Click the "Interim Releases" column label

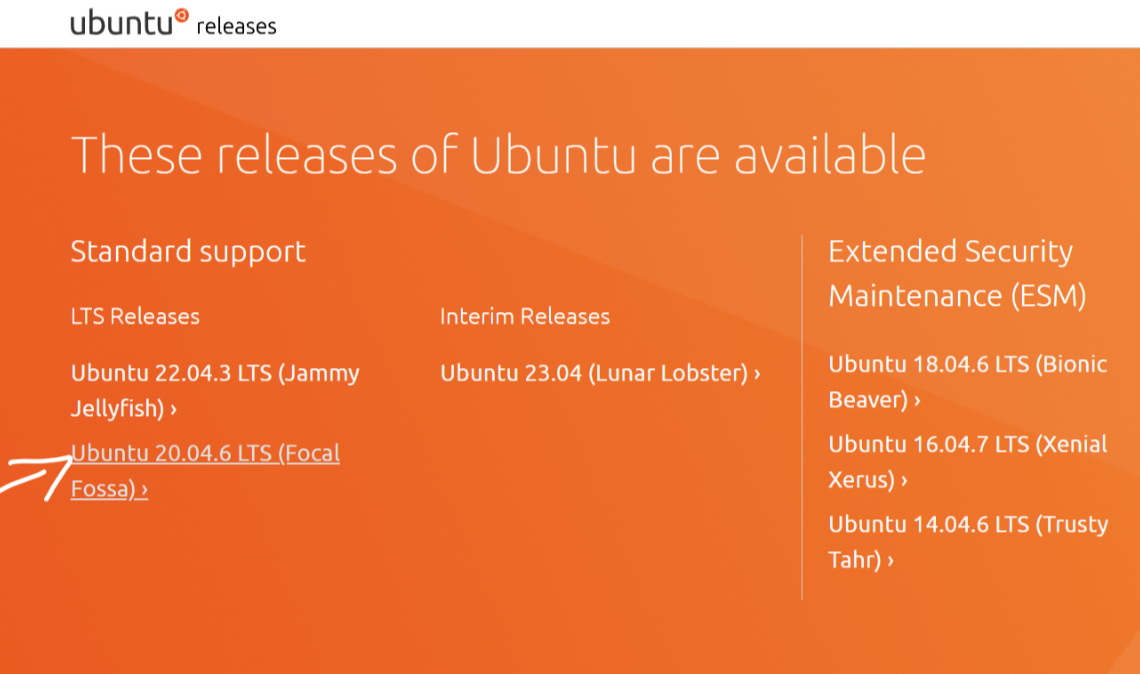(525, 316)
